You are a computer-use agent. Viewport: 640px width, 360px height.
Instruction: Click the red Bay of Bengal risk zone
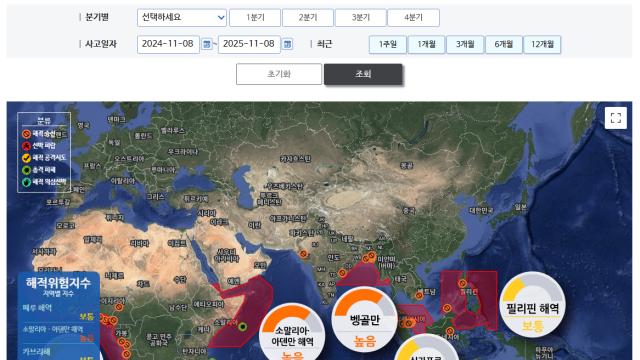[361, 276]
